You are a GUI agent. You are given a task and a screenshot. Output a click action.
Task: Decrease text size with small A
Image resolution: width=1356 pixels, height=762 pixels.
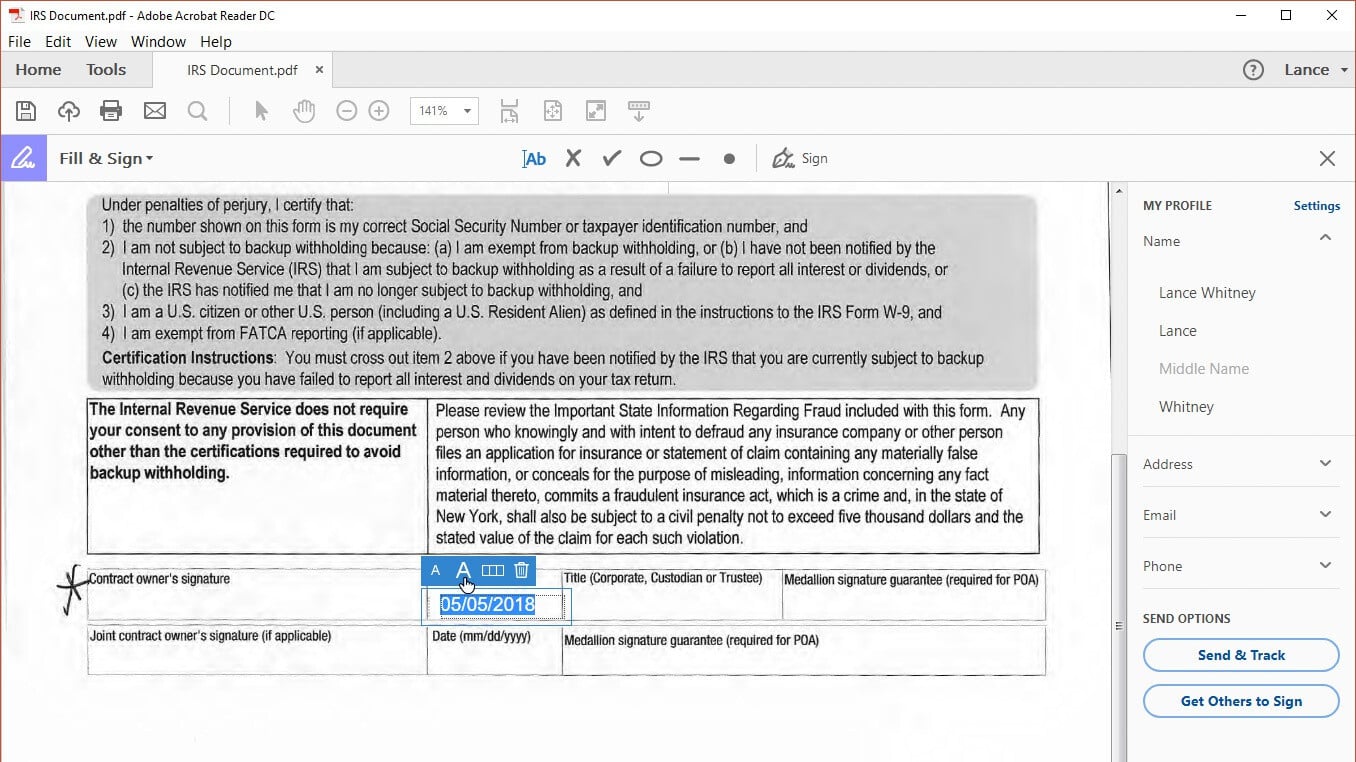436,571
